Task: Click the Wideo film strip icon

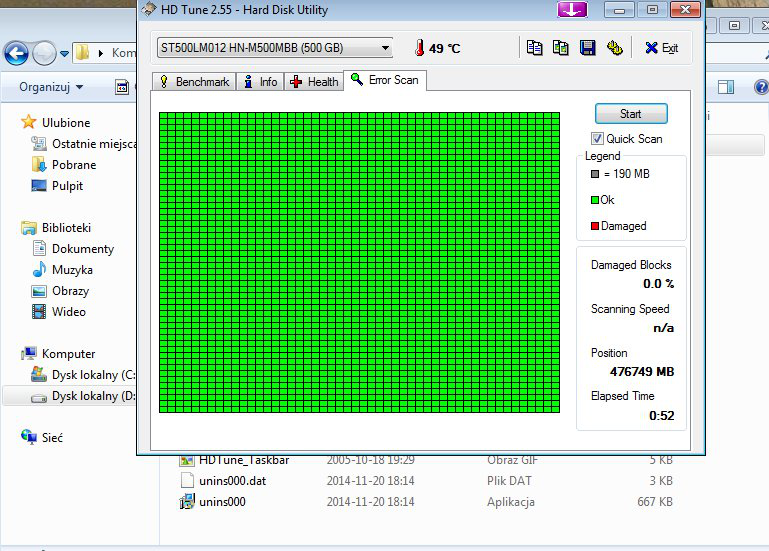Action: point(39,311)
